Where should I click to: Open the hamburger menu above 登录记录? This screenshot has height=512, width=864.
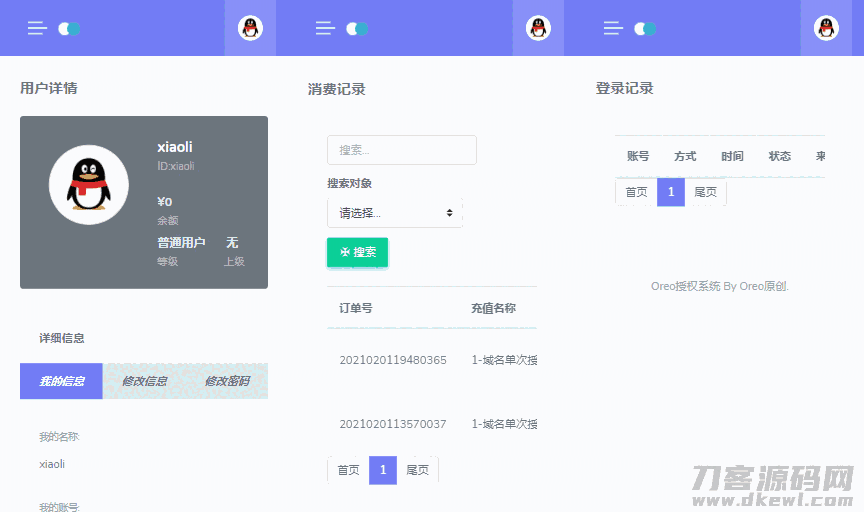click(613, 28)
